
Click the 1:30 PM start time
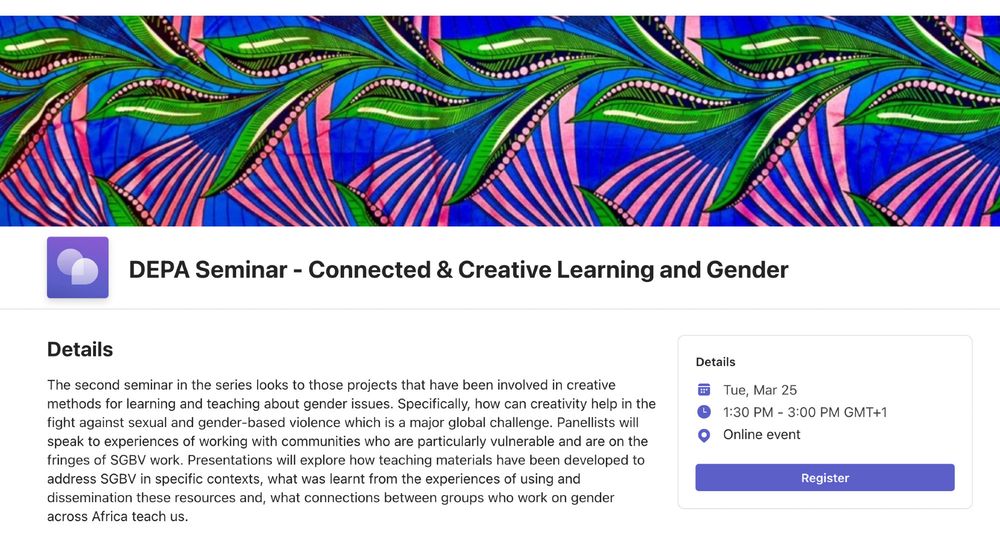coord(749,412)
